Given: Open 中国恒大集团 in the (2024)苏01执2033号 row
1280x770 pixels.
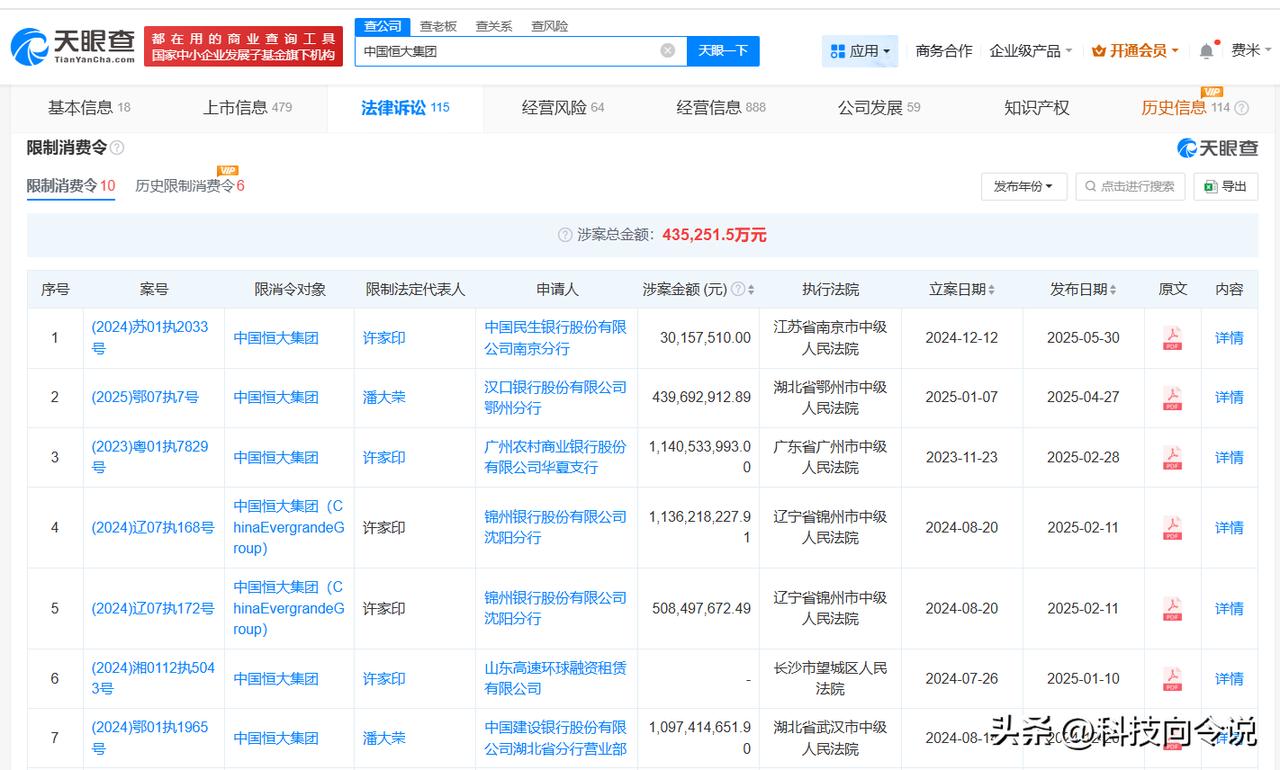Looking at the screenshot, I should pos(276,338).
